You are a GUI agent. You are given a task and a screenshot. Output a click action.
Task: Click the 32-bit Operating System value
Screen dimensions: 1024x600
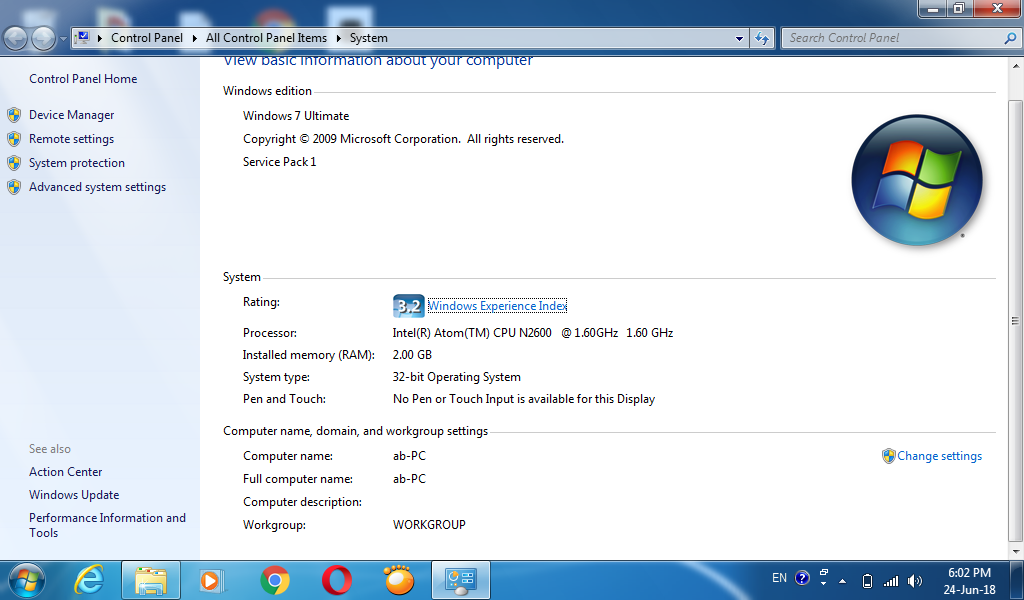[x=456, y=377]
